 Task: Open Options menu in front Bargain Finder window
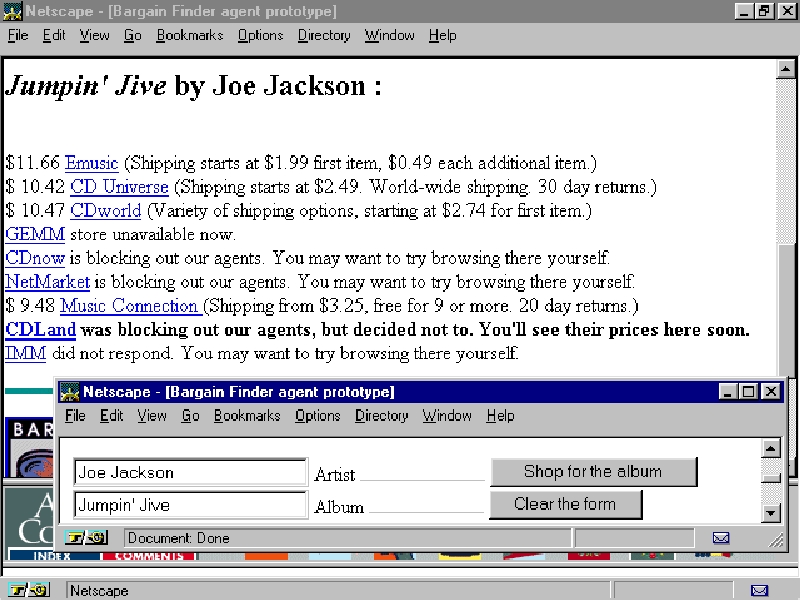317,416
